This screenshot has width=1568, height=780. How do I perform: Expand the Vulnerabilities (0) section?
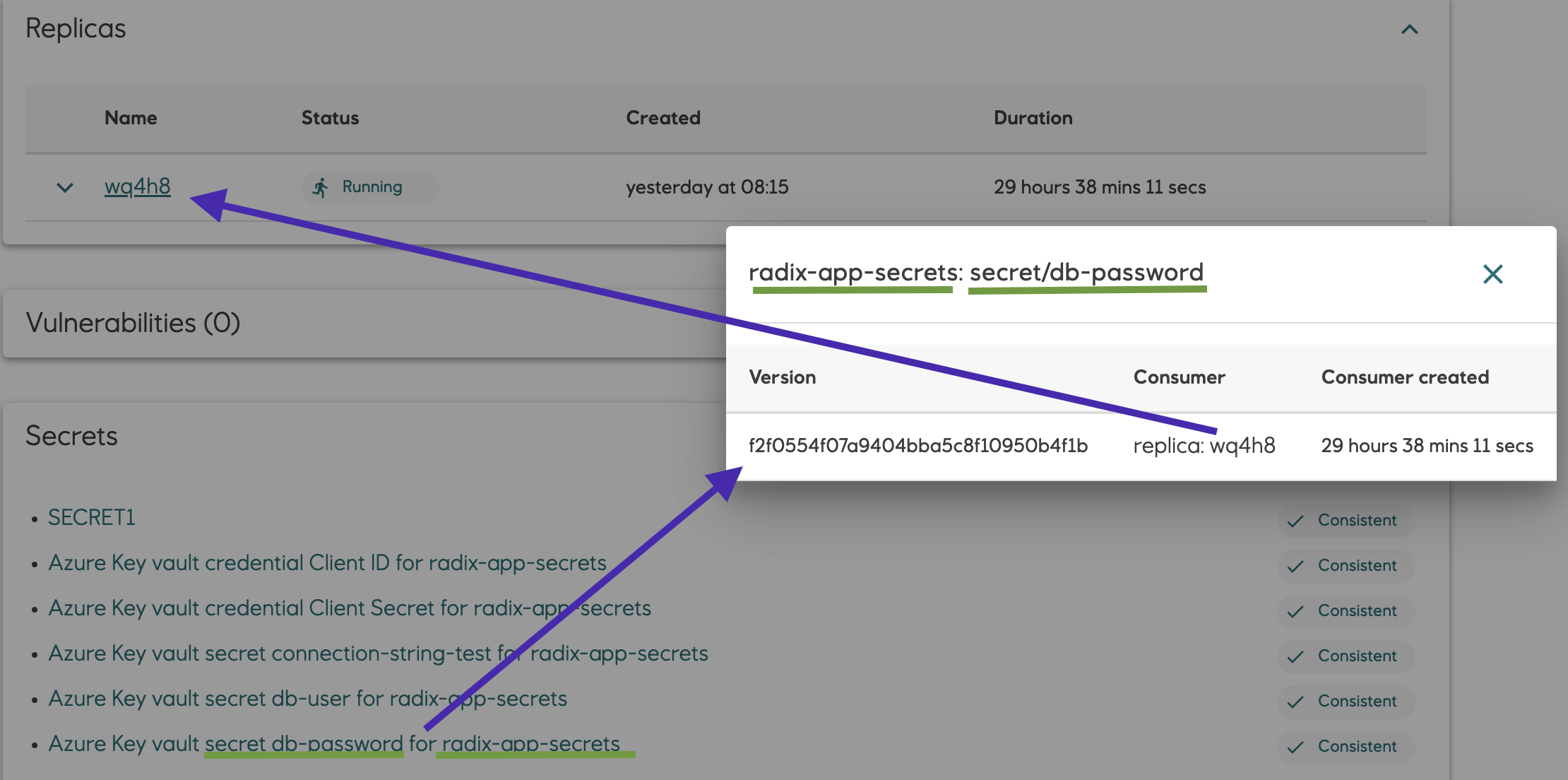pyautogui.click(x=133, y=323)
